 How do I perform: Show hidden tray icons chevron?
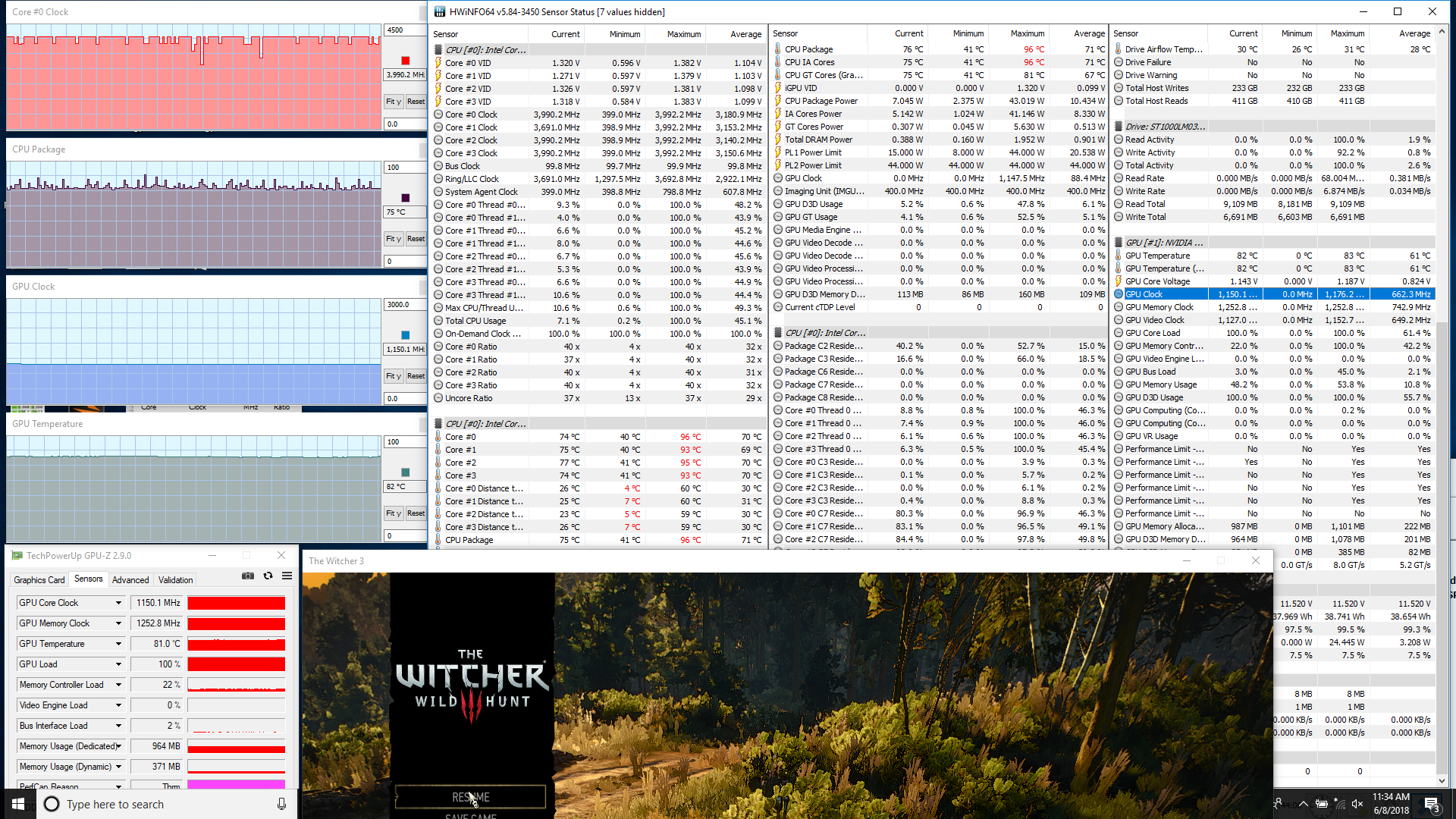1303,804
